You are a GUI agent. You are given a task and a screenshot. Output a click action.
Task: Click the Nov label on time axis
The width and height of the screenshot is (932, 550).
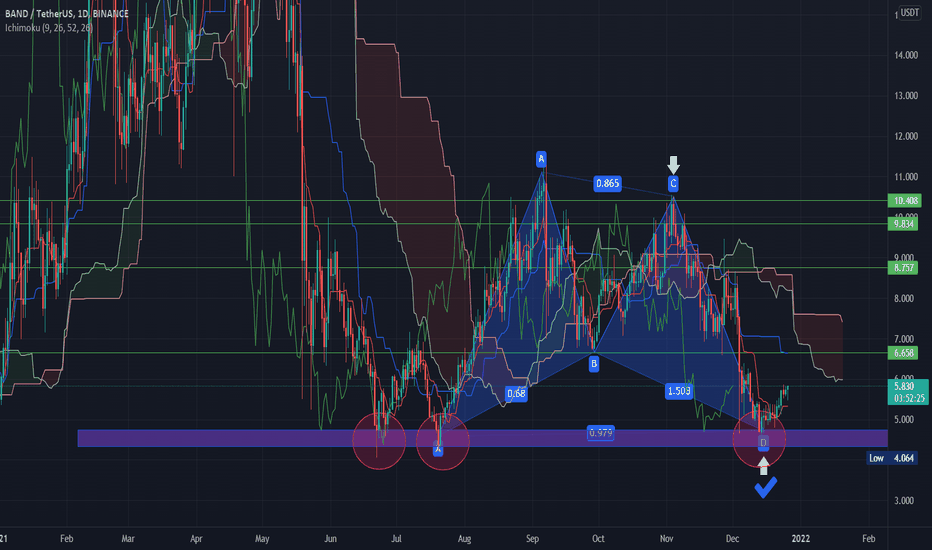tap(667, 539)
